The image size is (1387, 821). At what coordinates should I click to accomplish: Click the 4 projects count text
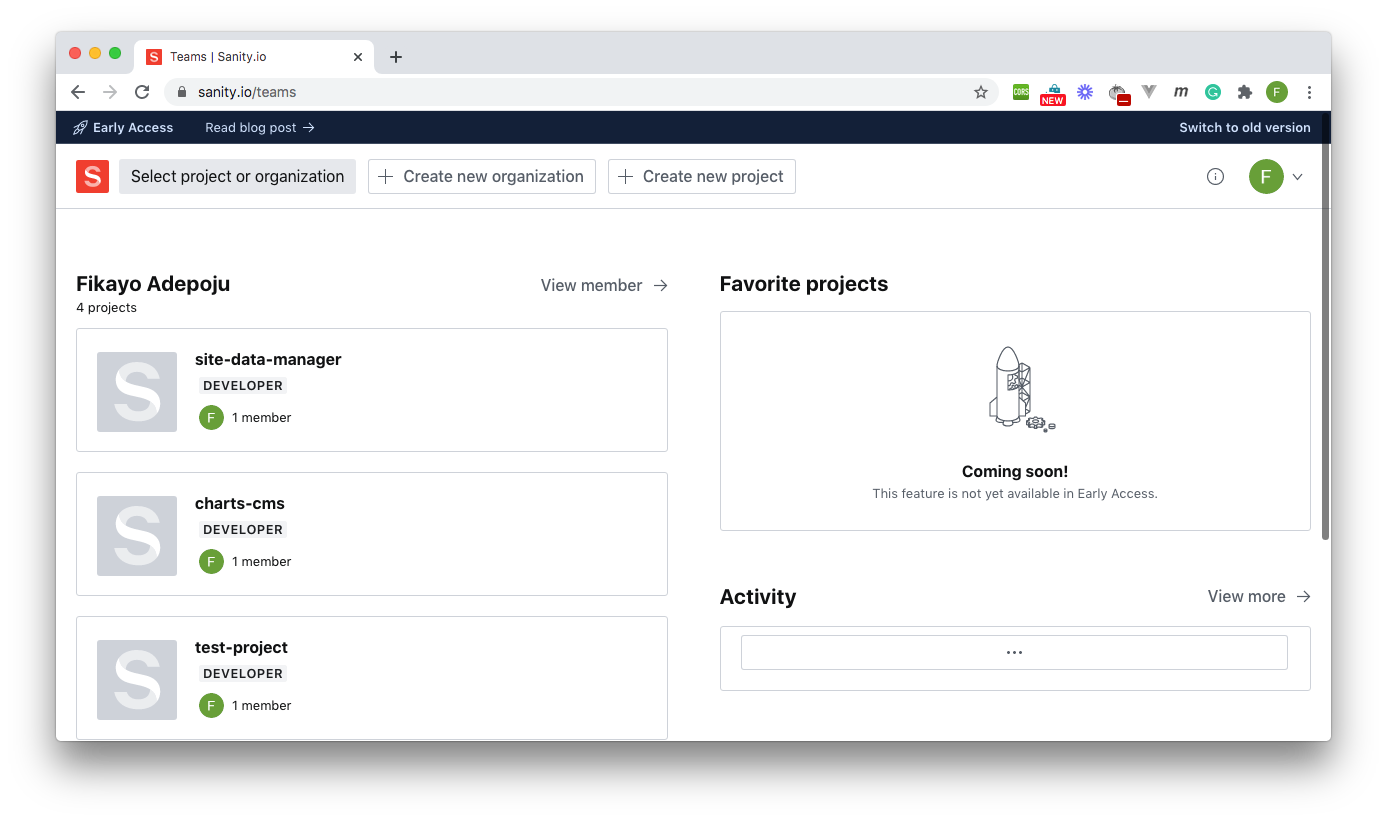pos(106,308)
